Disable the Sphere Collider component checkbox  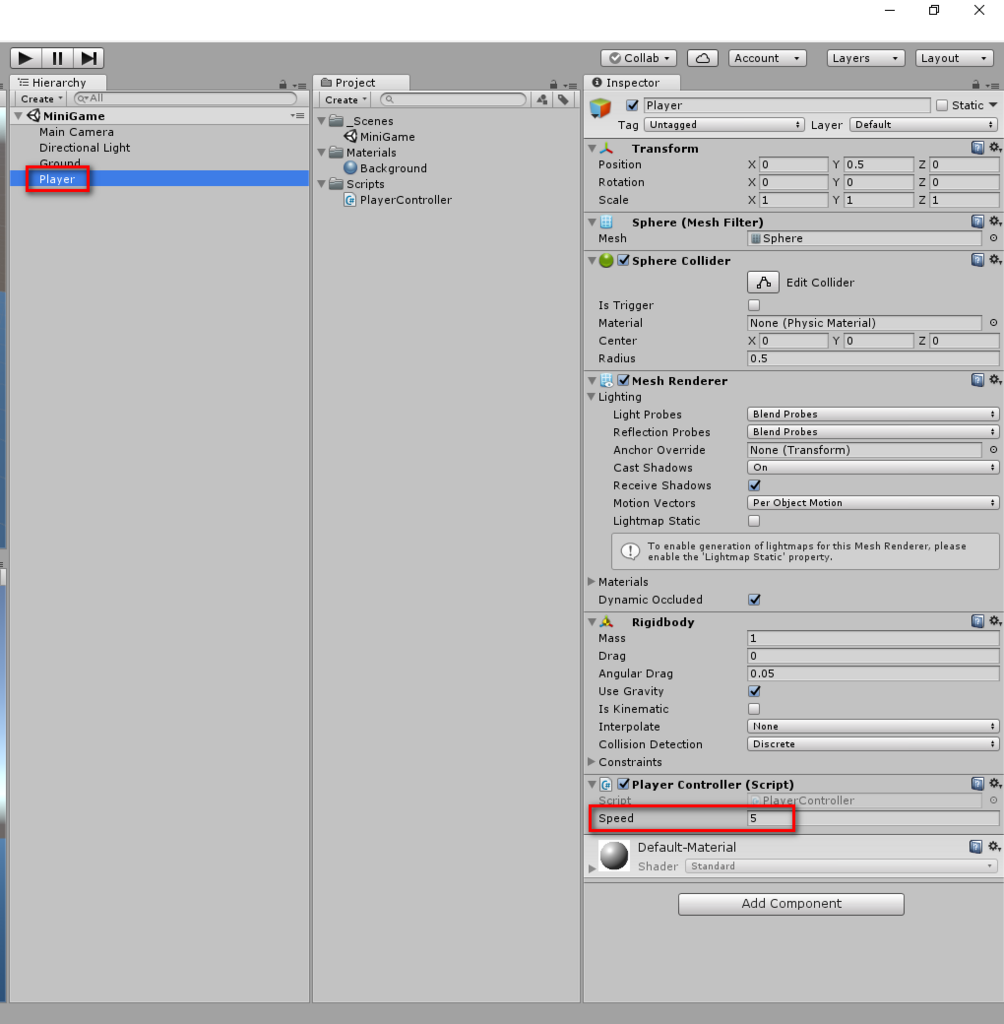click(624, 260)
